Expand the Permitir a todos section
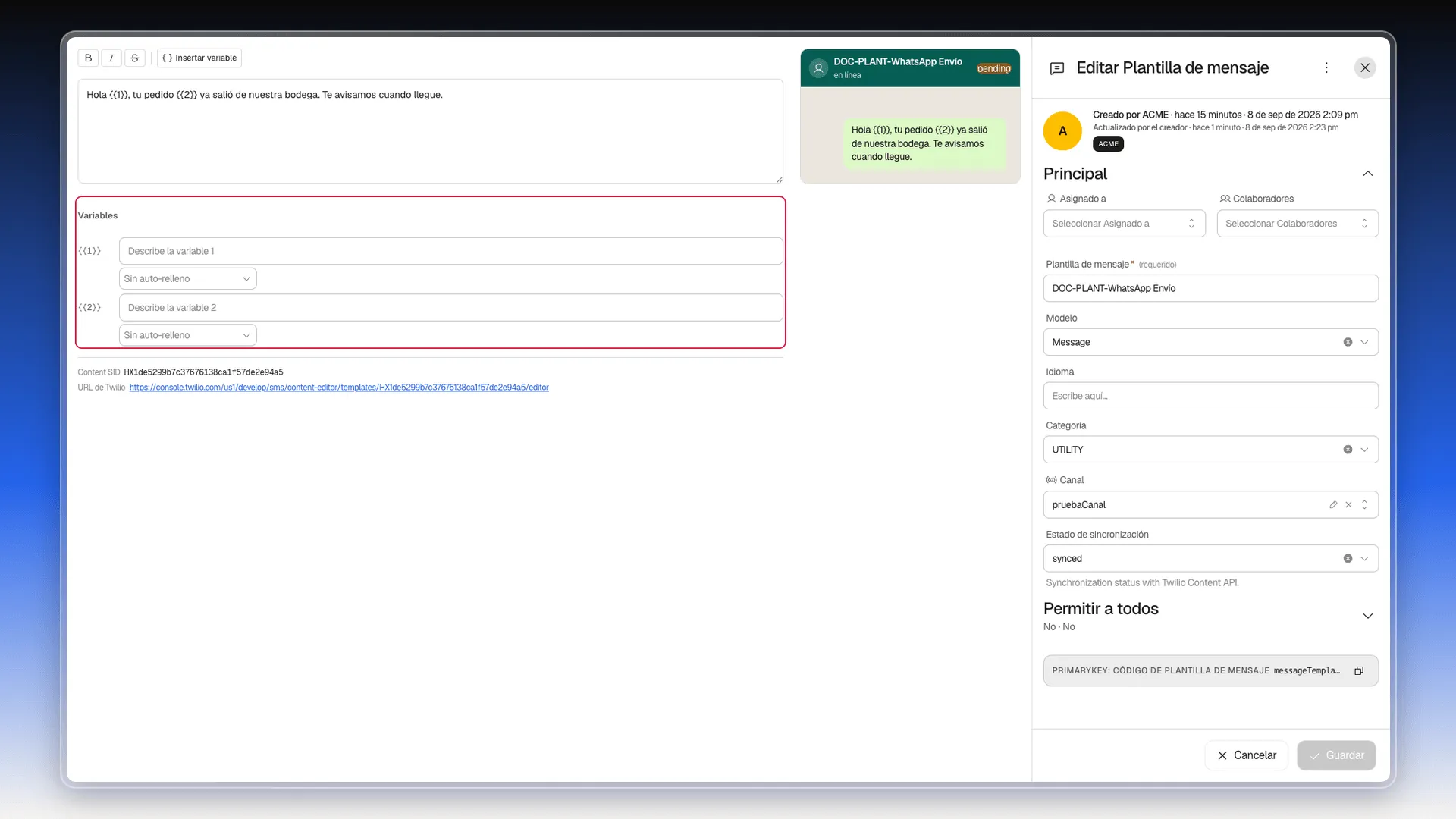 (1367, 616)
